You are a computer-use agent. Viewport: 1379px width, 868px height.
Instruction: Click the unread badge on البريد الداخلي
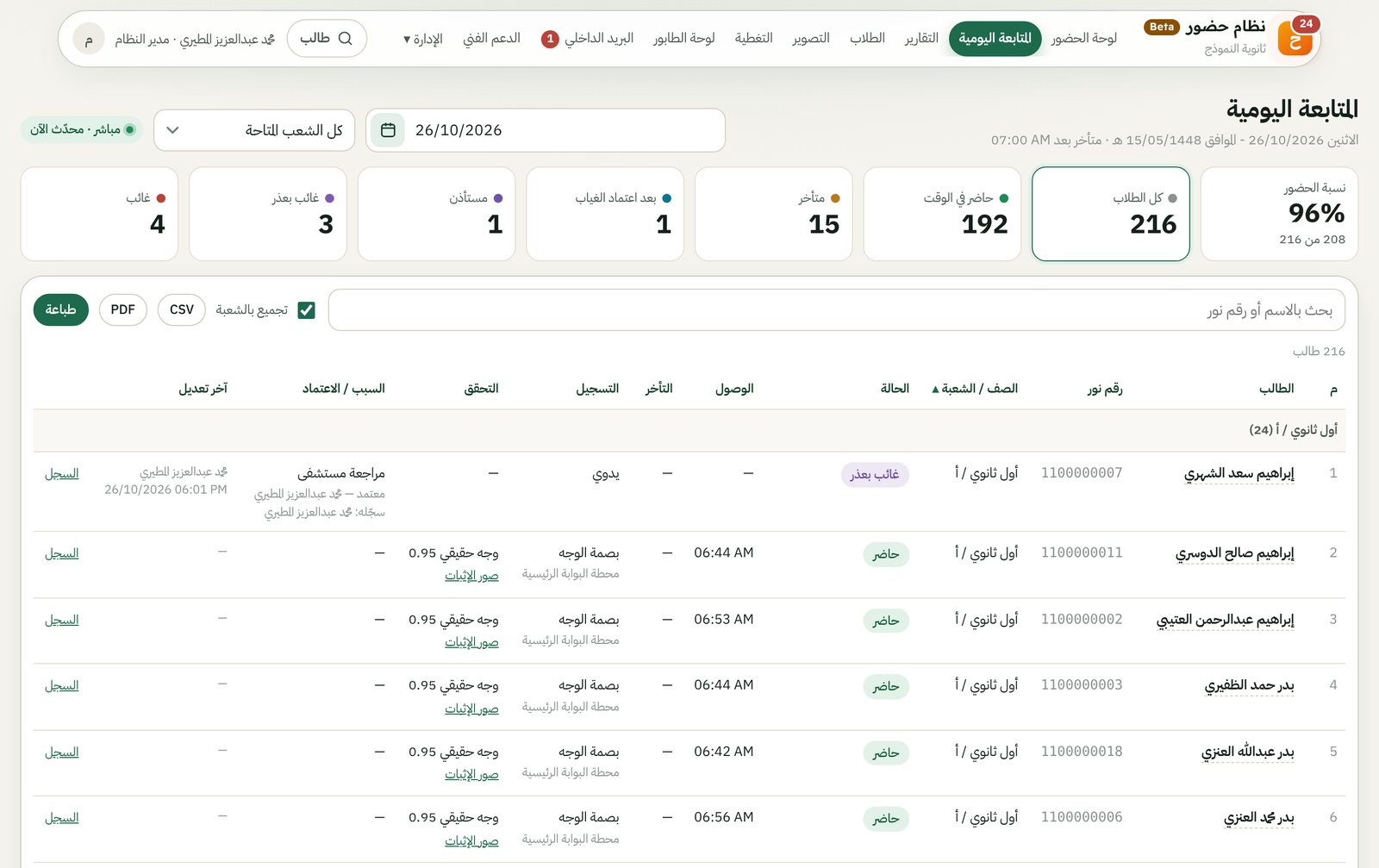coord(550,39)
